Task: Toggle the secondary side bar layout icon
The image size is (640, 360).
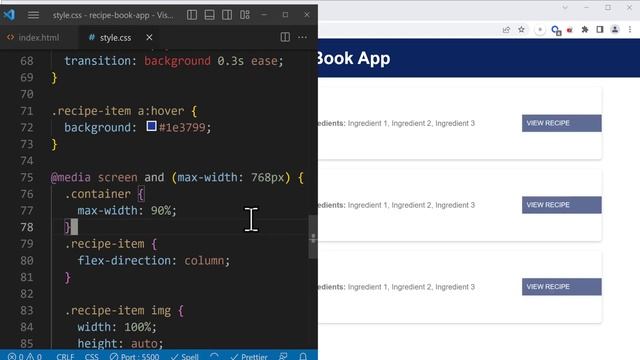Action: [227, 15]
